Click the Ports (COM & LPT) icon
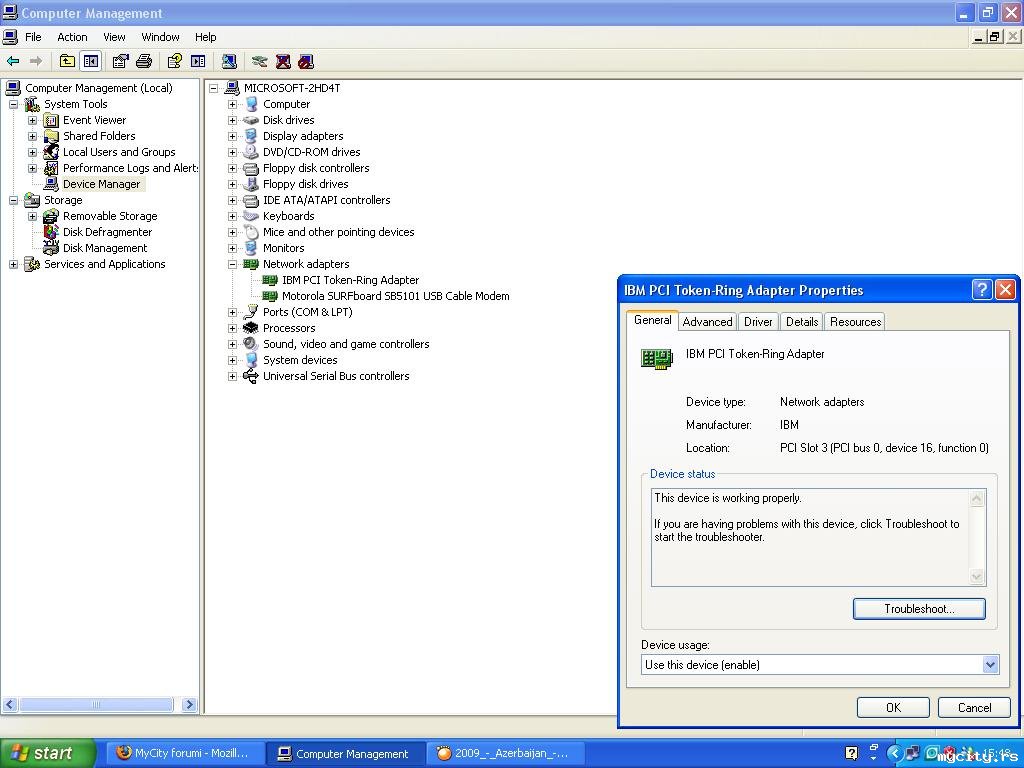 (x=251, y=312)
